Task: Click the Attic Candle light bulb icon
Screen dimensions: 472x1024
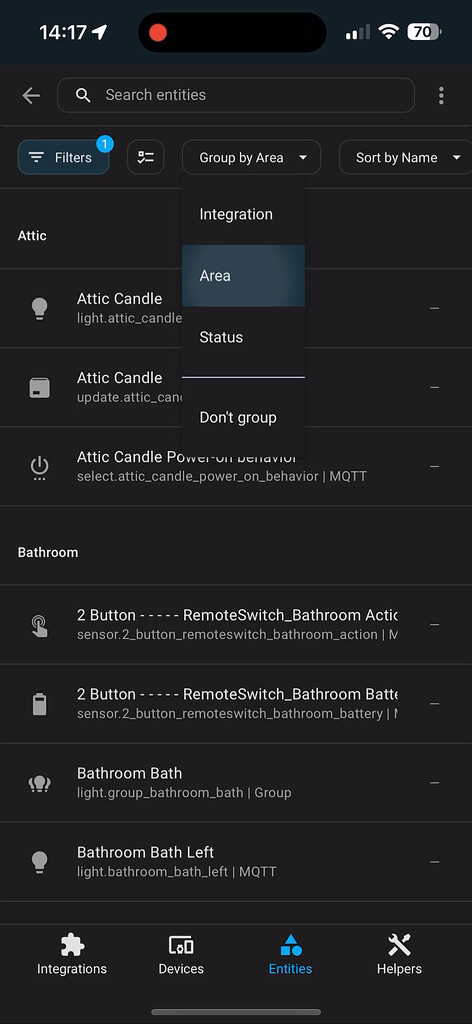Action: (x=40, y=308)
